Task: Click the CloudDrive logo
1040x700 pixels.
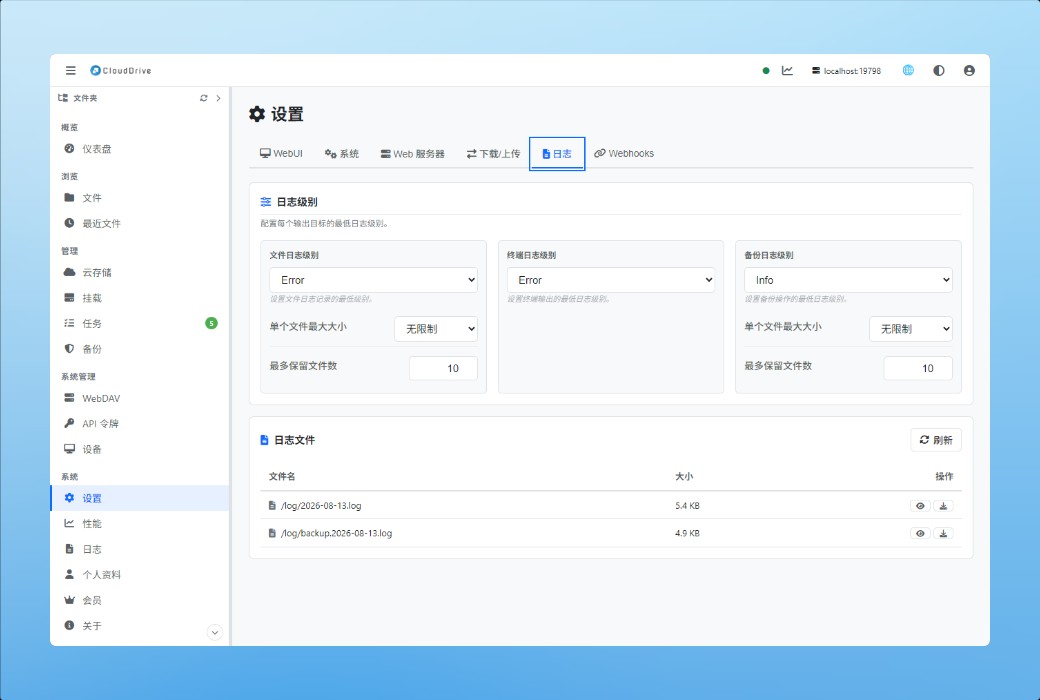Action: point(121,70)
